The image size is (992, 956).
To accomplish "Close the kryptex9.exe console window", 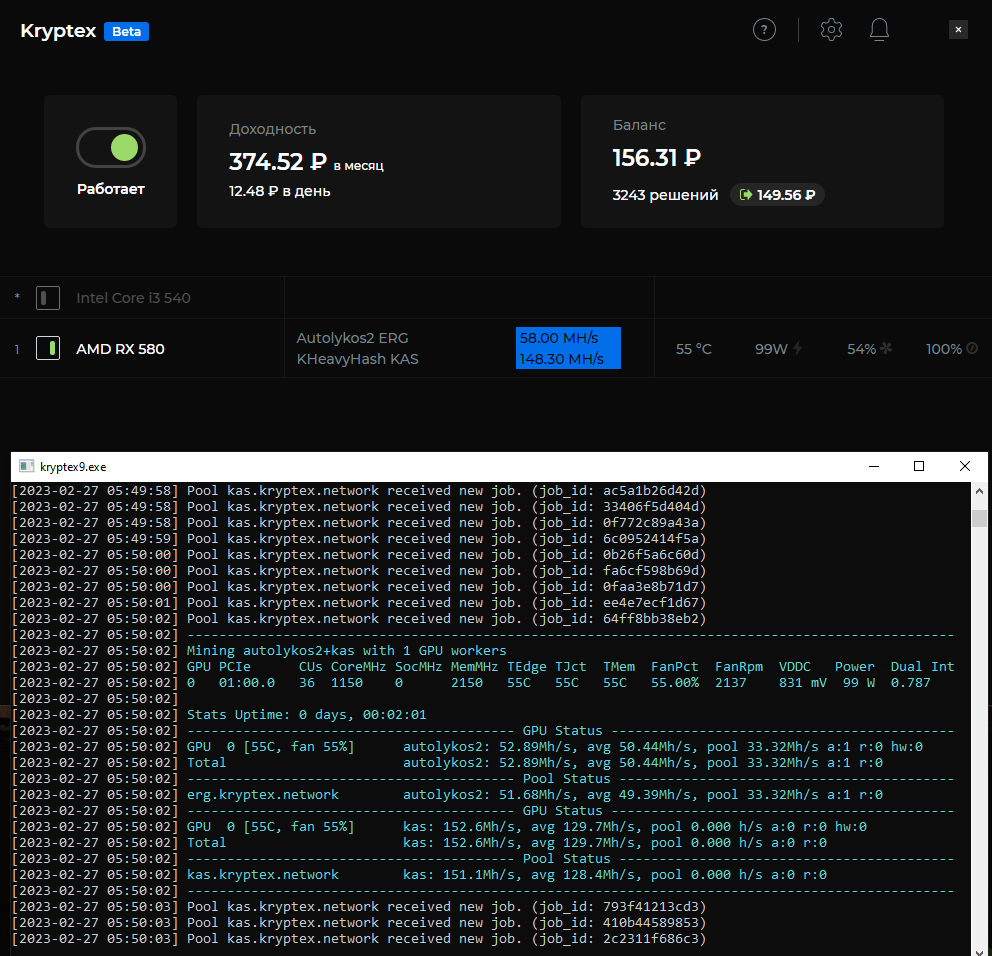I will 964,466.
